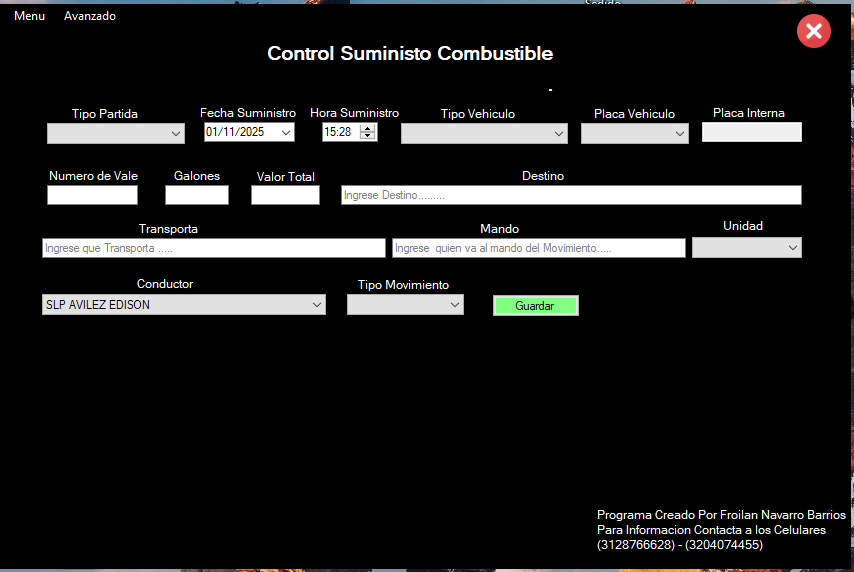
Task: Click the Mando input field
Action: click(538, 248)
